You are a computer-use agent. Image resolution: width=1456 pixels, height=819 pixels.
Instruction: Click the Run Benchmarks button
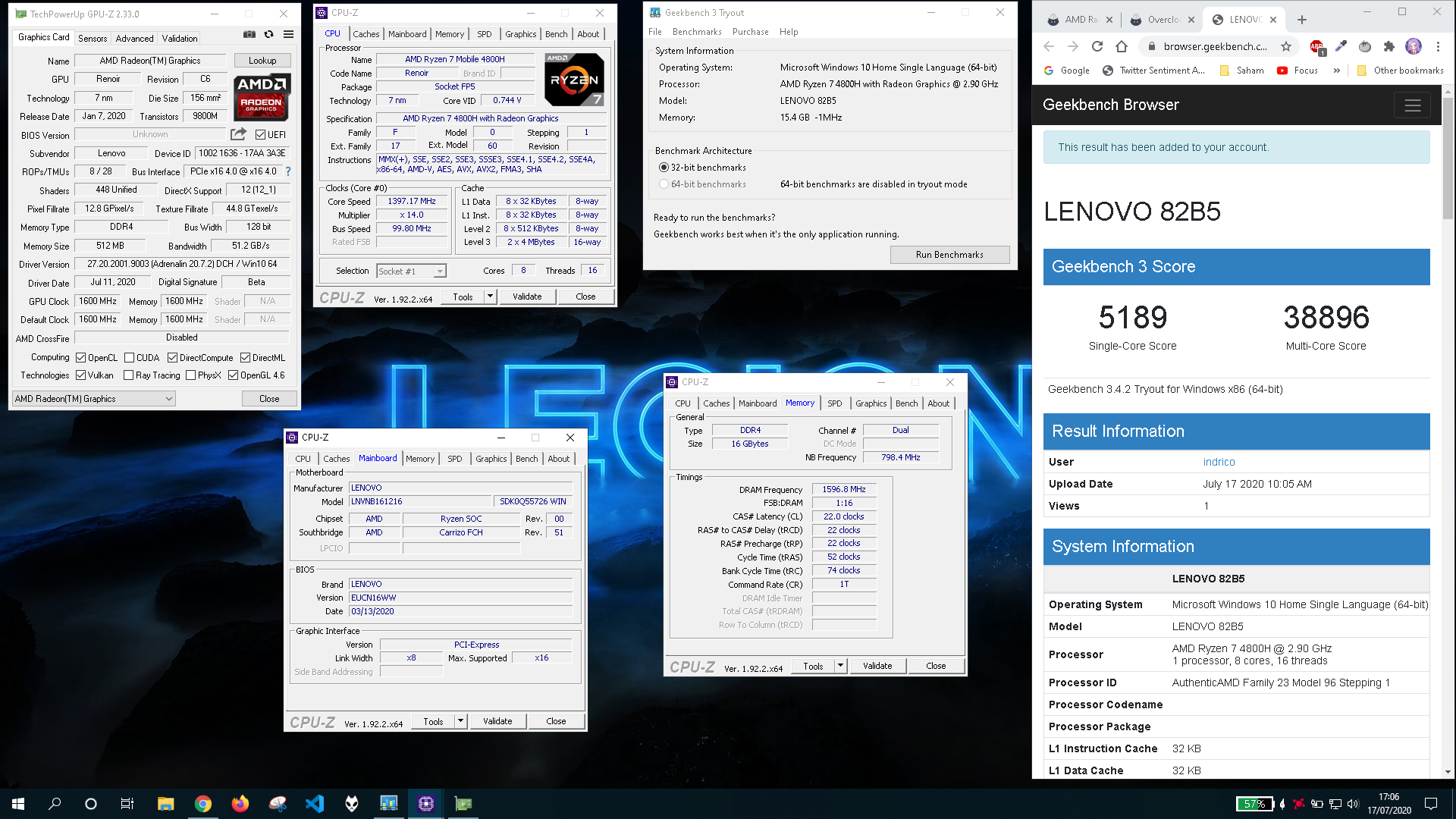click(x=949, y=255)
